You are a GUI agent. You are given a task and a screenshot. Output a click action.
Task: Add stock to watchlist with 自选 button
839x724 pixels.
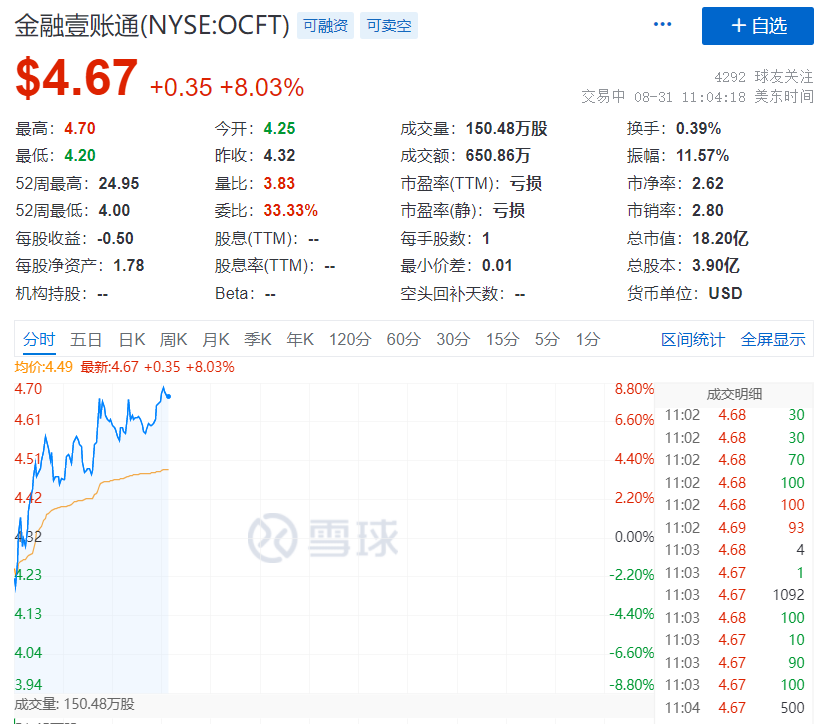click(x=757, y=26)
